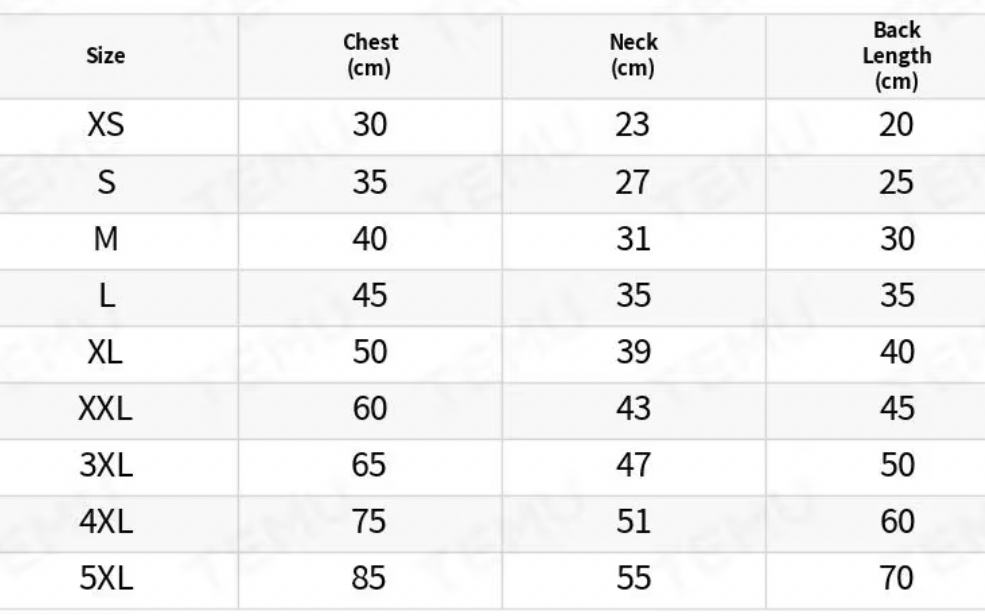
Task: Select the XS size row label
Action: [x=106, y=126]
